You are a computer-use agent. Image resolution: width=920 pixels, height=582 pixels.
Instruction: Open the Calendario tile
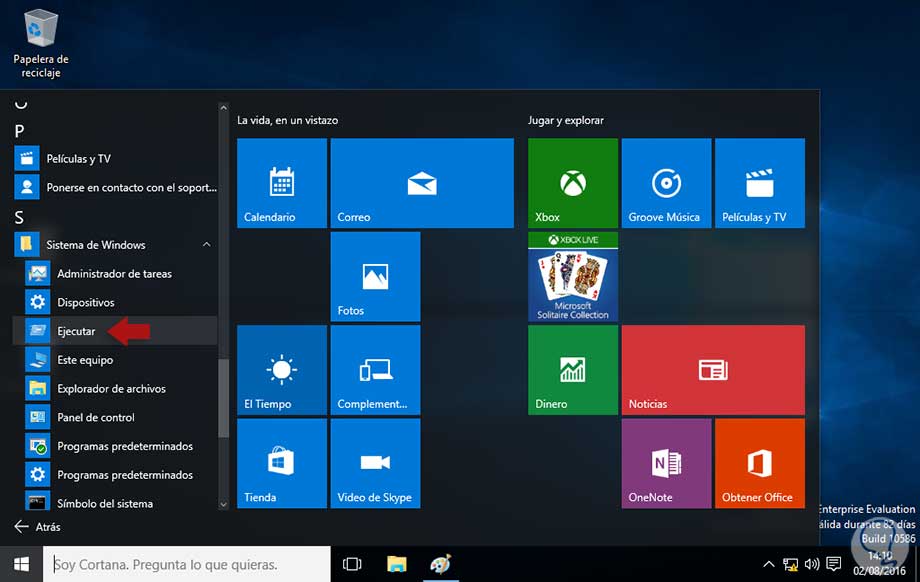click(281, 183)
